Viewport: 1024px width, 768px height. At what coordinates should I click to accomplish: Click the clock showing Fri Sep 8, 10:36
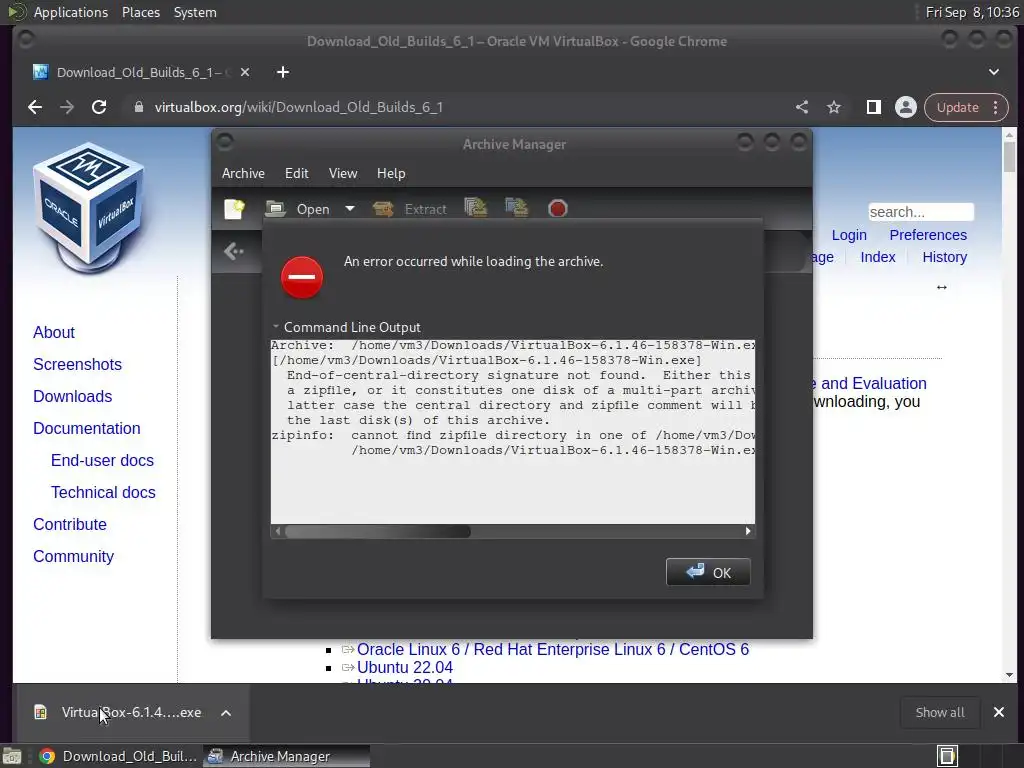[972, 12]
